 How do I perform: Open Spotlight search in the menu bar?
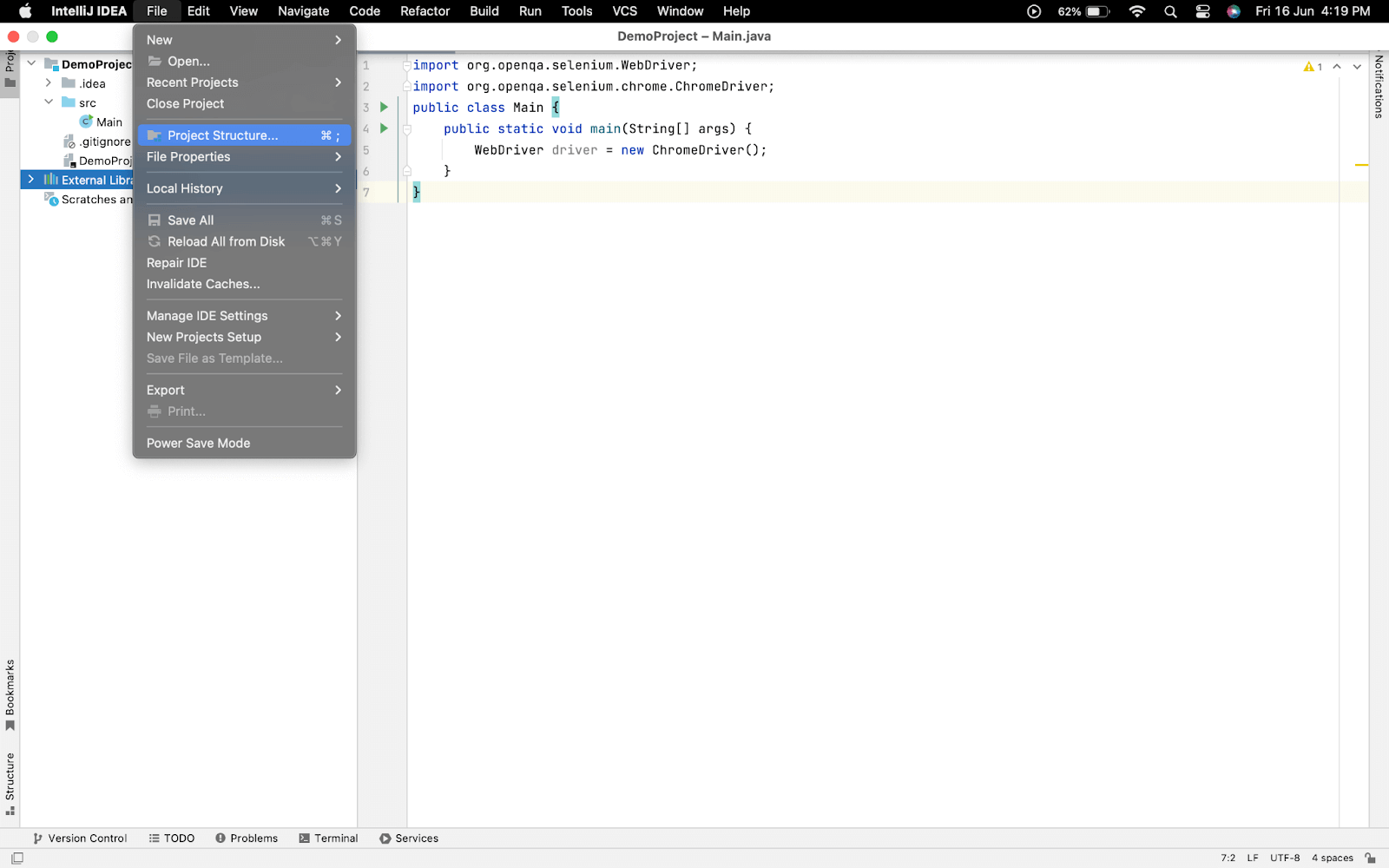pos(1169,11)
